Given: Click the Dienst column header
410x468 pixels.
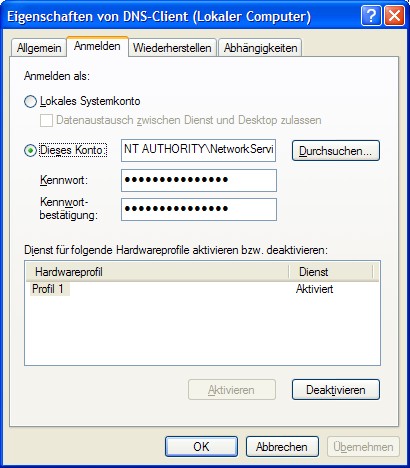Looking at the screenshot, I should point(331,272).
